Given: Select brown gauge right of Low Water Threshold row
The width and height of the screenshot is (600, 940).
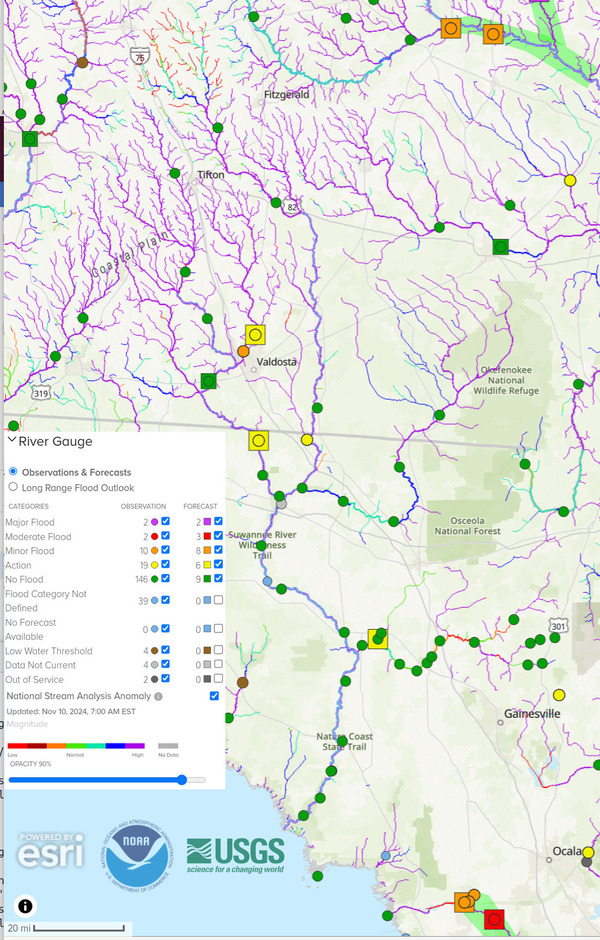Looking at the screenshot, I should (243, 682).
